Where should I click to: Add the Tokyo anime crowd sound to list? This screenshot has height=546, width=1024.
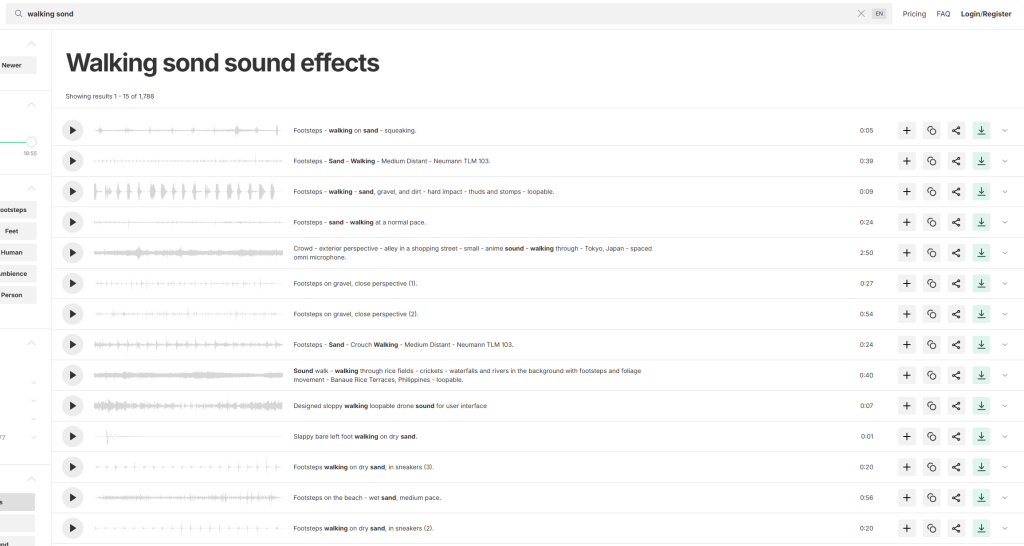click(x=906, y=253)
